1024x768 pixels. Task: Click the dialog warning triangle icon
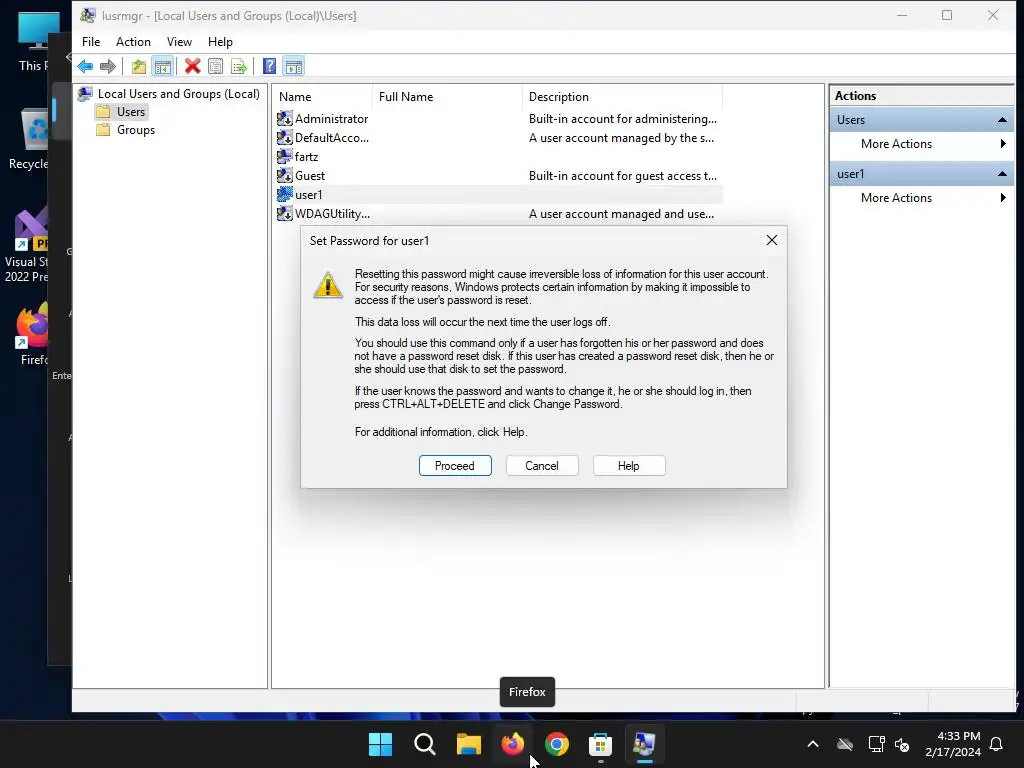click(x=328, y=285)
